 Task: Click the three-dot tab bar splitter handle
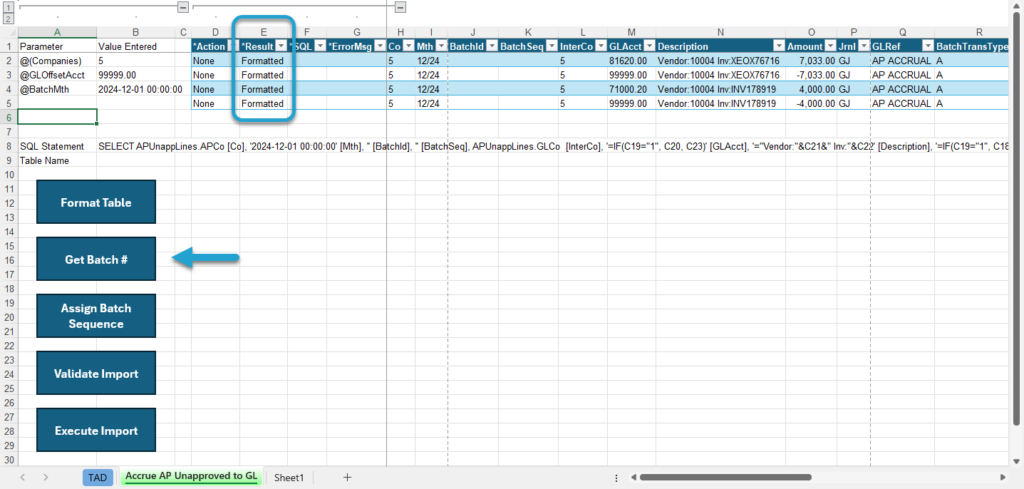(616, 477)
